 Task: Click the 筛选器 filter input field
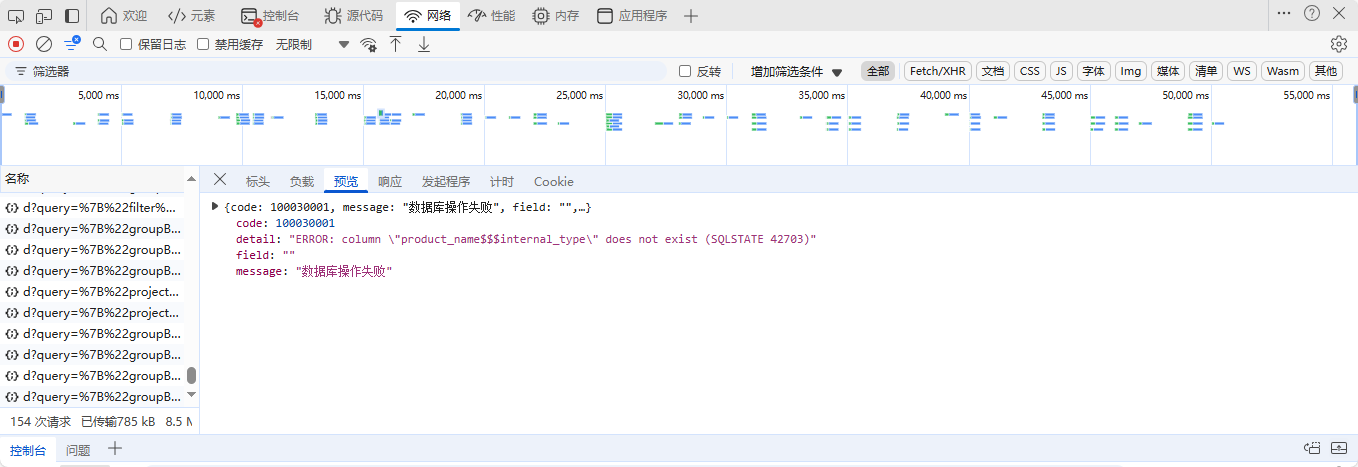click(x=335, y=72)
